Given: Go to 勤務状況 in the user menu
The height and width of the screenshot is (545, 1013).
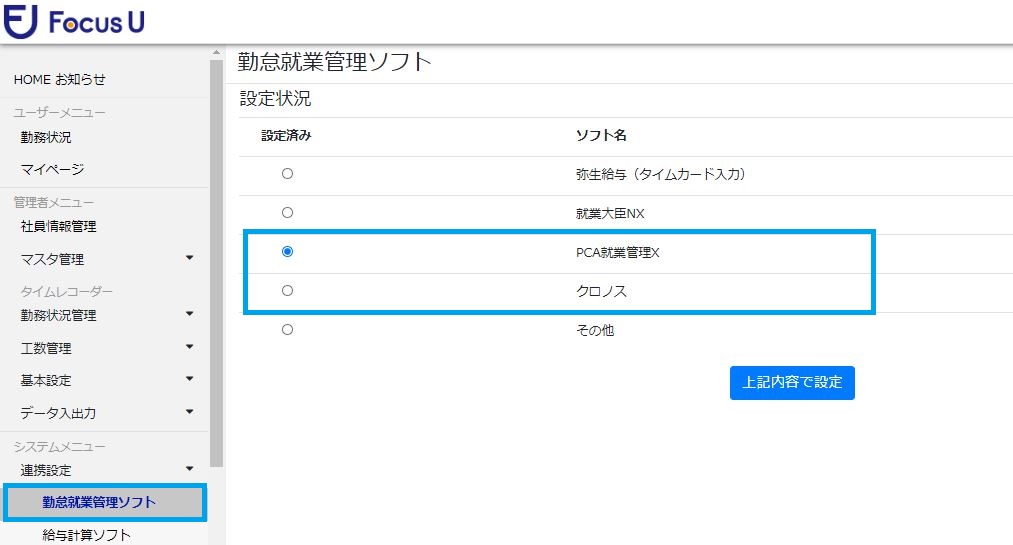Looking at the screenshot, I should click(46, 138).
